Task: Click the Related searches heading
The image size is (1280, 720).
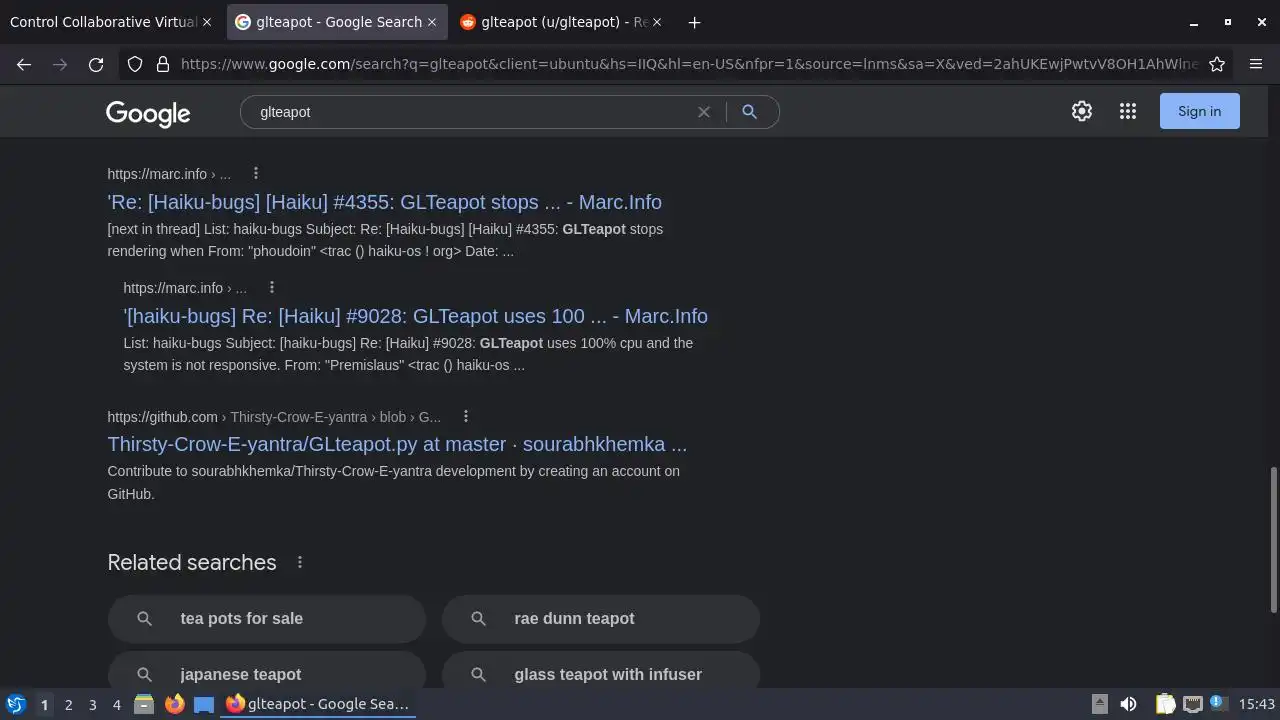Action: [x=192, y=562]
